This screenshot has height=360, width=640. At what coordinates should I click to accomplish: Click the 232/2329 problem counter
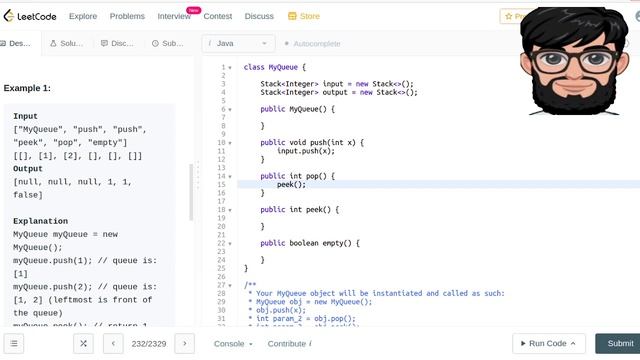149,344
